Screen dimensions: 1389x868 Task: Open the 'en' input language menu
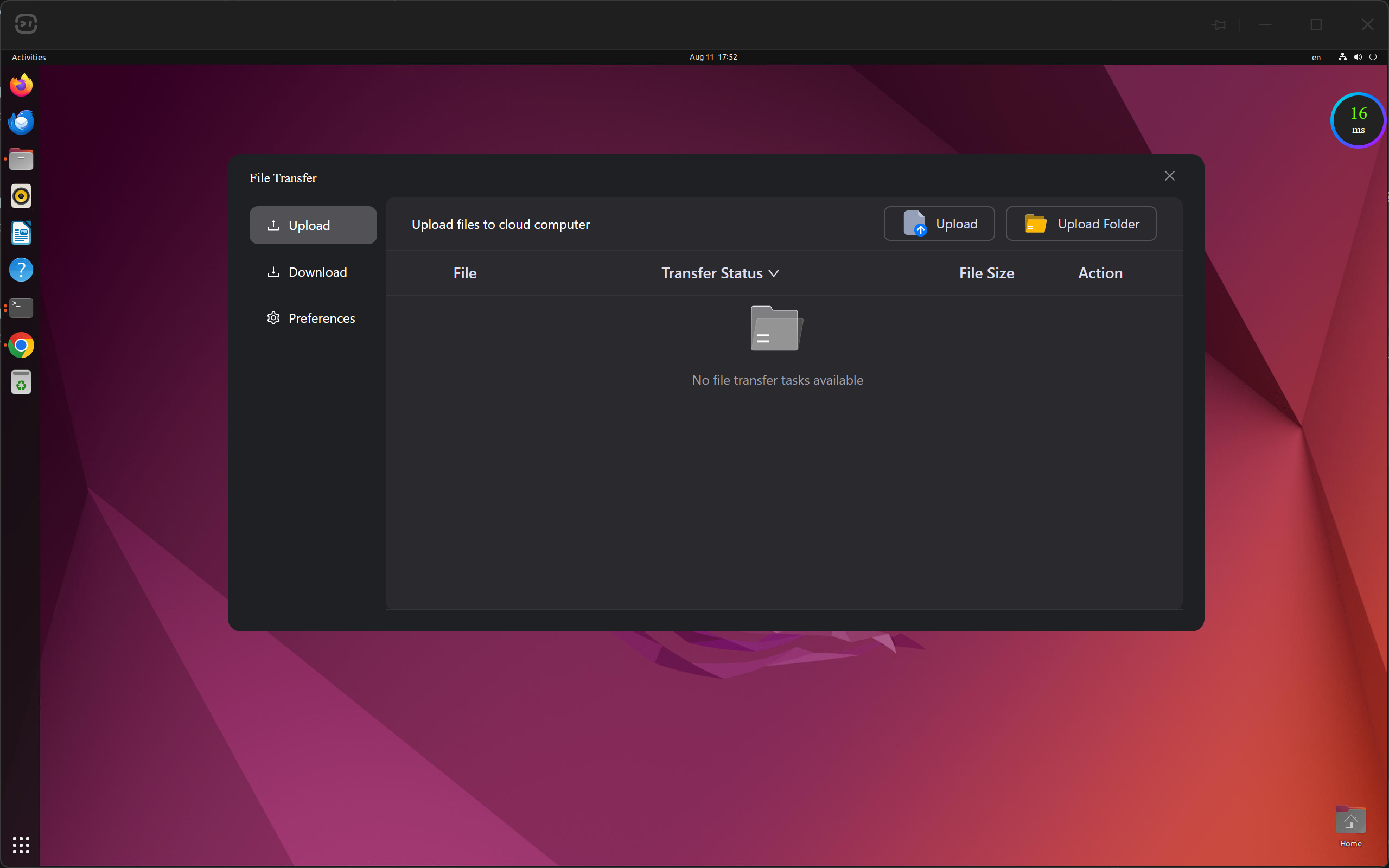1316,58
